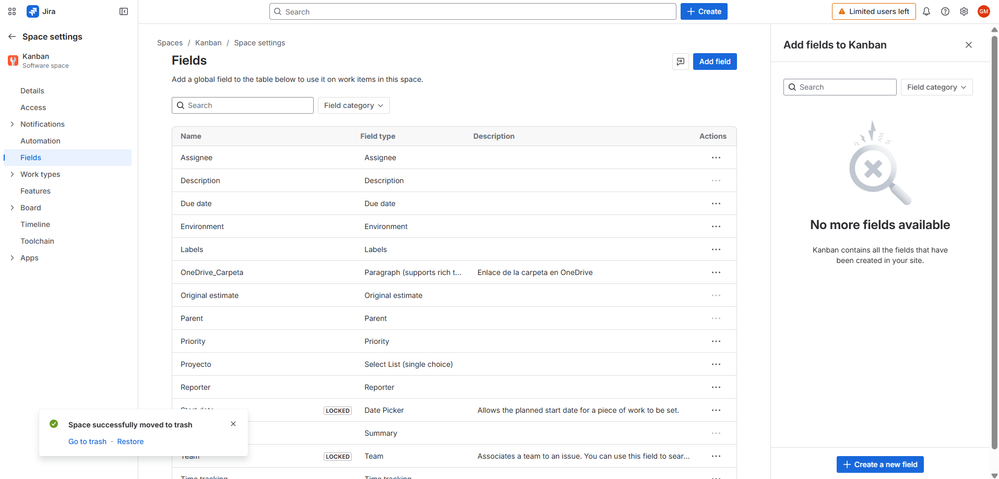This screenshot has height=479, width=999.
Task: Click the Proyecto field name
Action: [196, 364]
